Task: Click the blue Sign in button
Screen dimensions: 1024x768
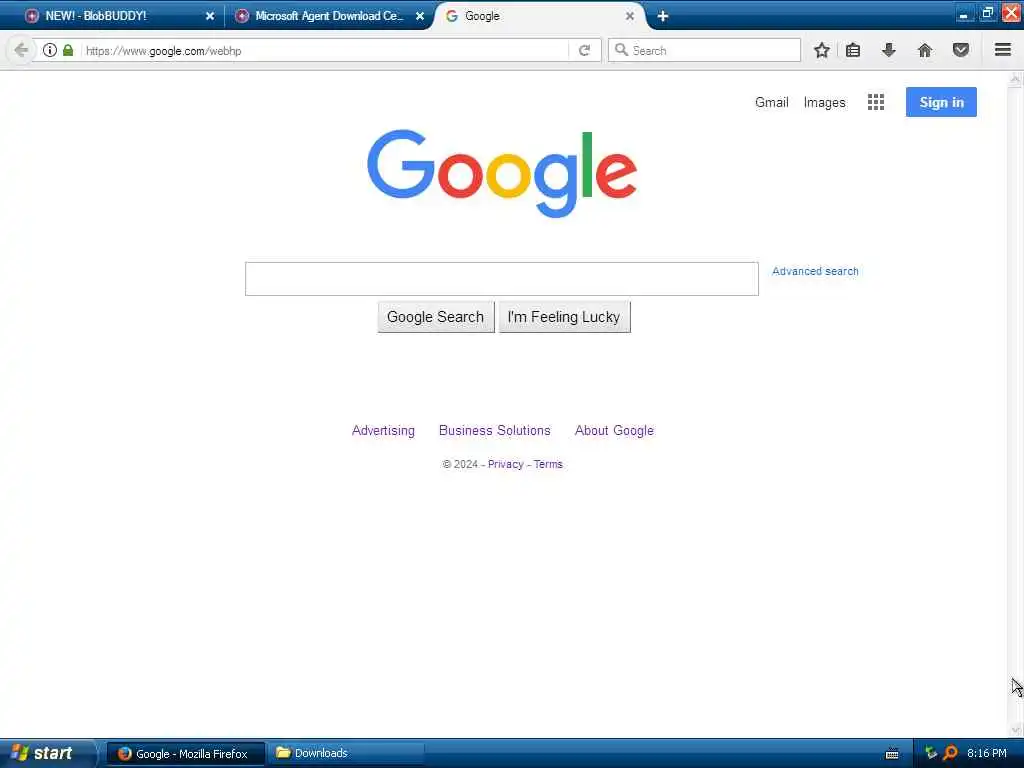Action: click(941, 102)
